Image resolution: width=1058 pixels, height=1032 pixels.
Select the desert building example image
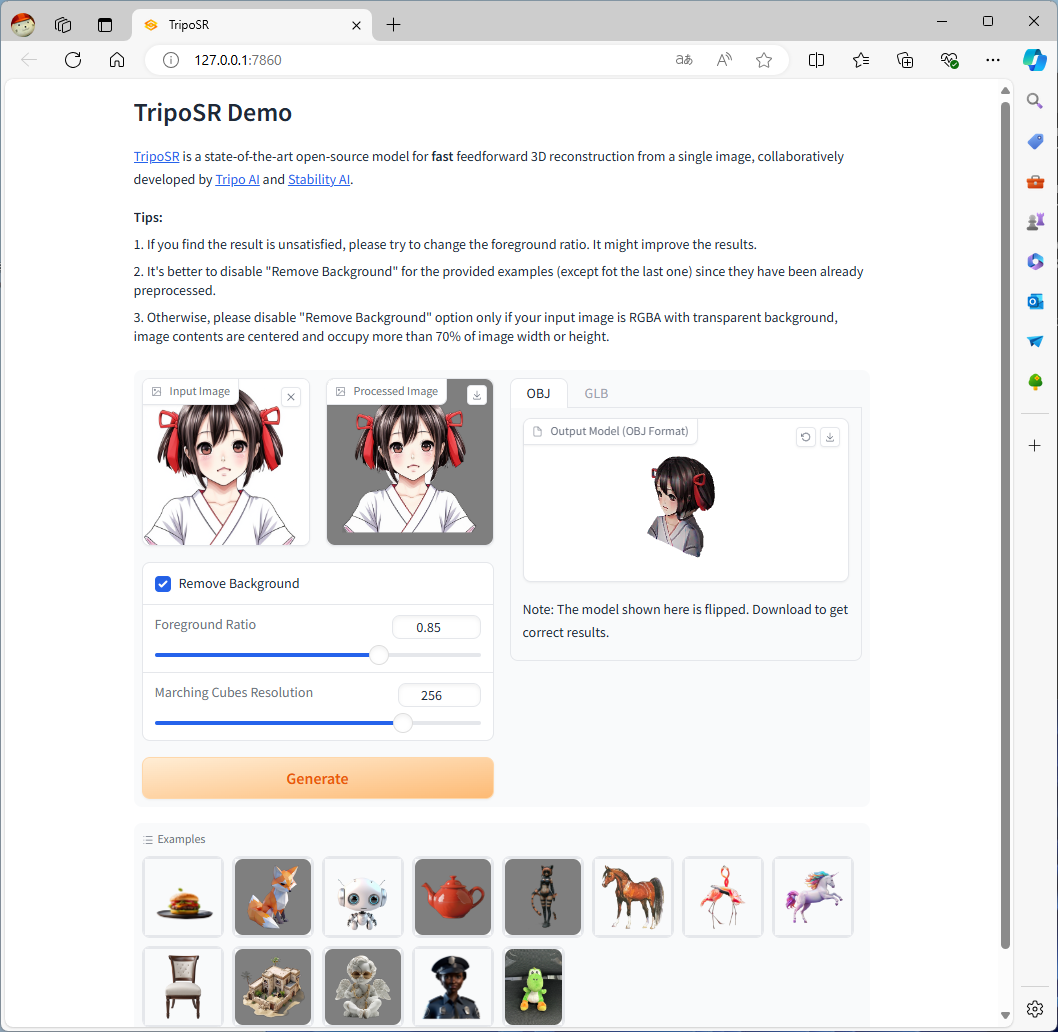[x=273, y=987]
